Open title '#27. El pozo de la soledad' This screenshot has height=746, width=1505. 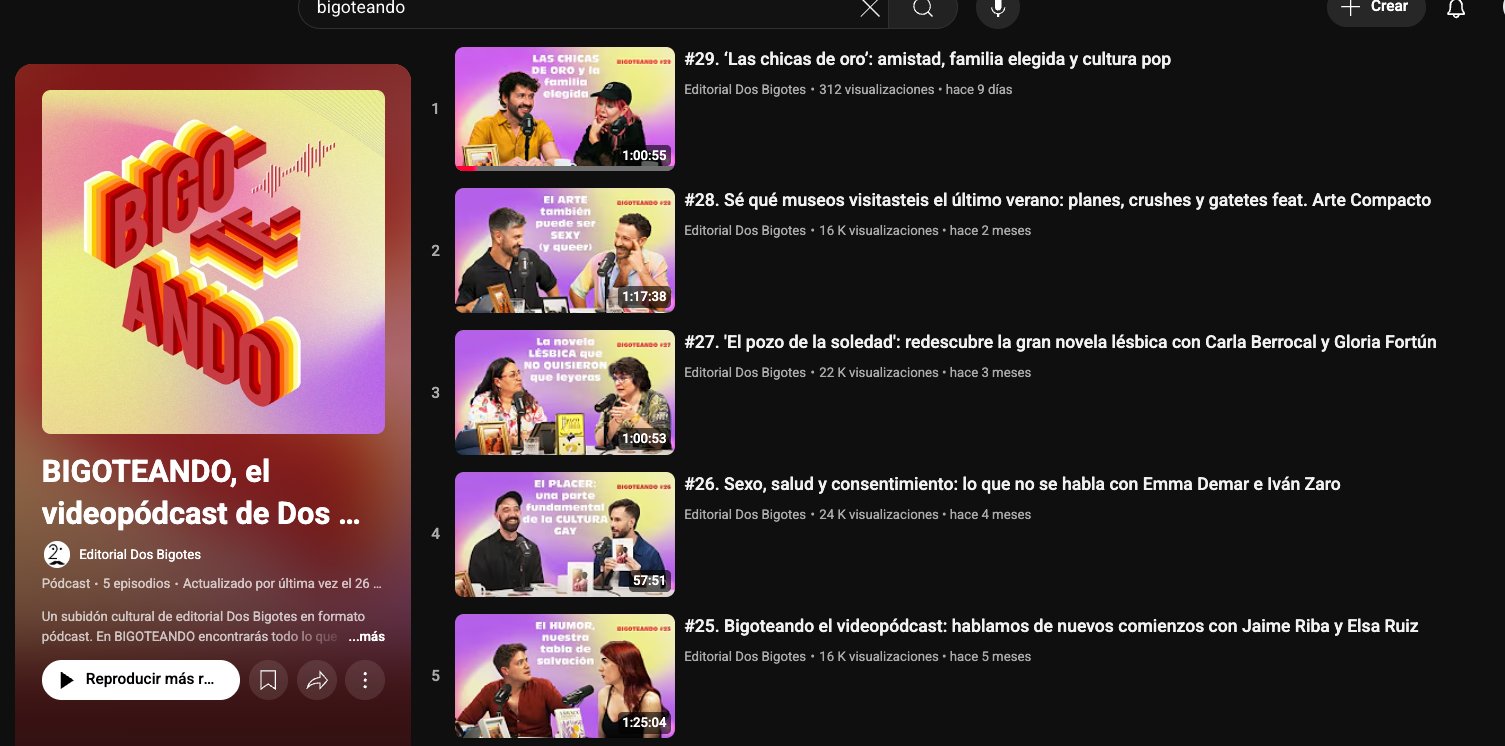pos(1060,342)
